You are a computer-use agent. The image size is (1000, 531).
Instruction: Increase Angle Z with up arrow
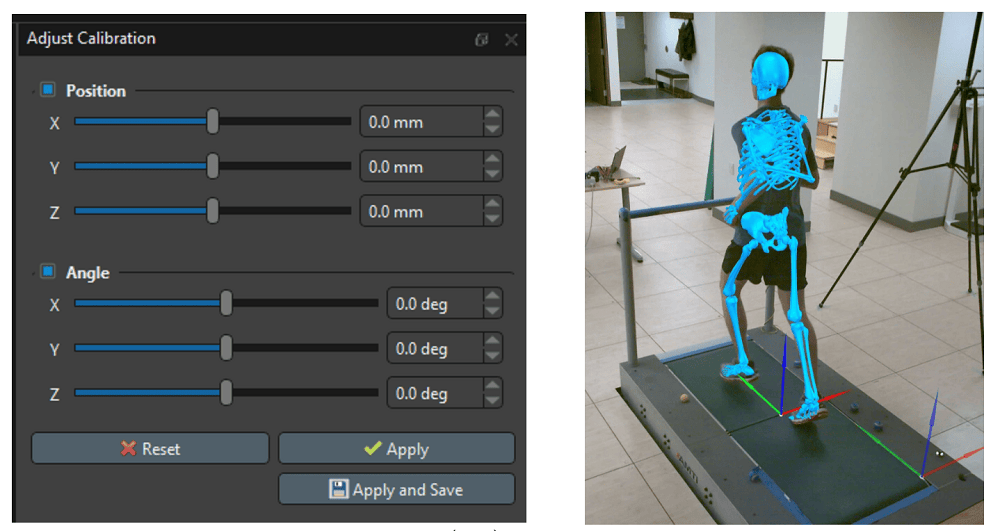pyautogui.click(x=492, y=385)
